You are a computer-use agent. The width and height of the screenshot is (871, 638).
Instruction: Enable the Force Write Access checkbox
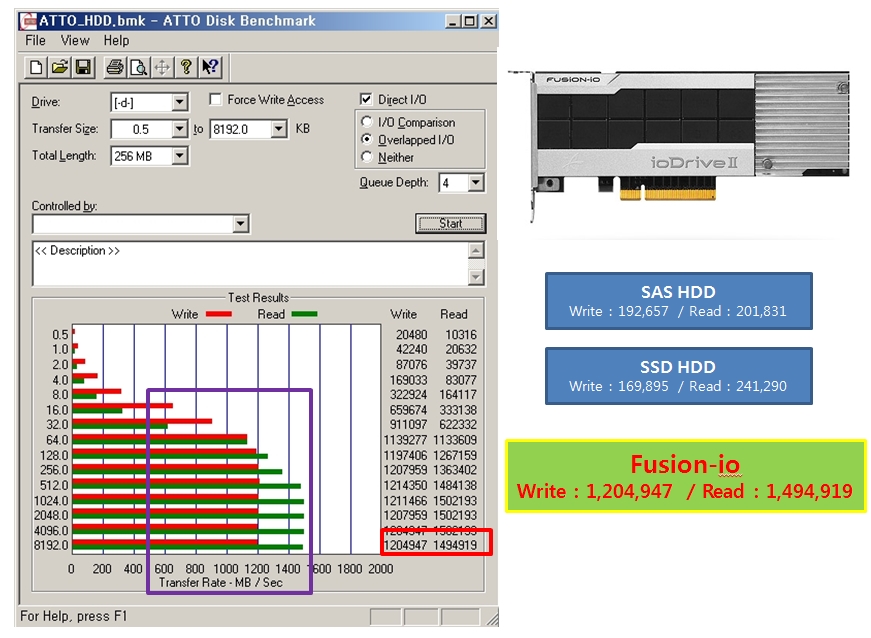point(216,99)
